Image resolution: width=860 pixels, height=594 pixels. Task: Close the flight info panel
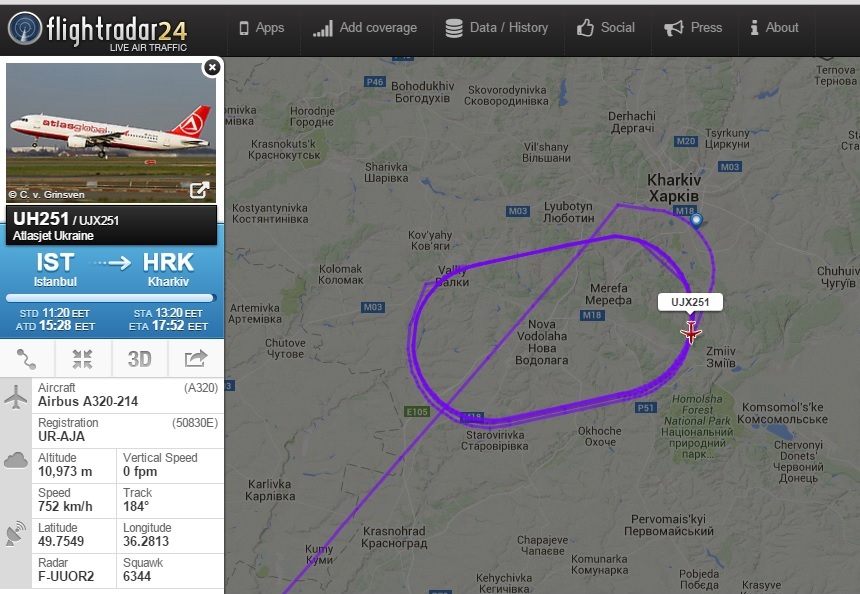(x=212, y=67)
